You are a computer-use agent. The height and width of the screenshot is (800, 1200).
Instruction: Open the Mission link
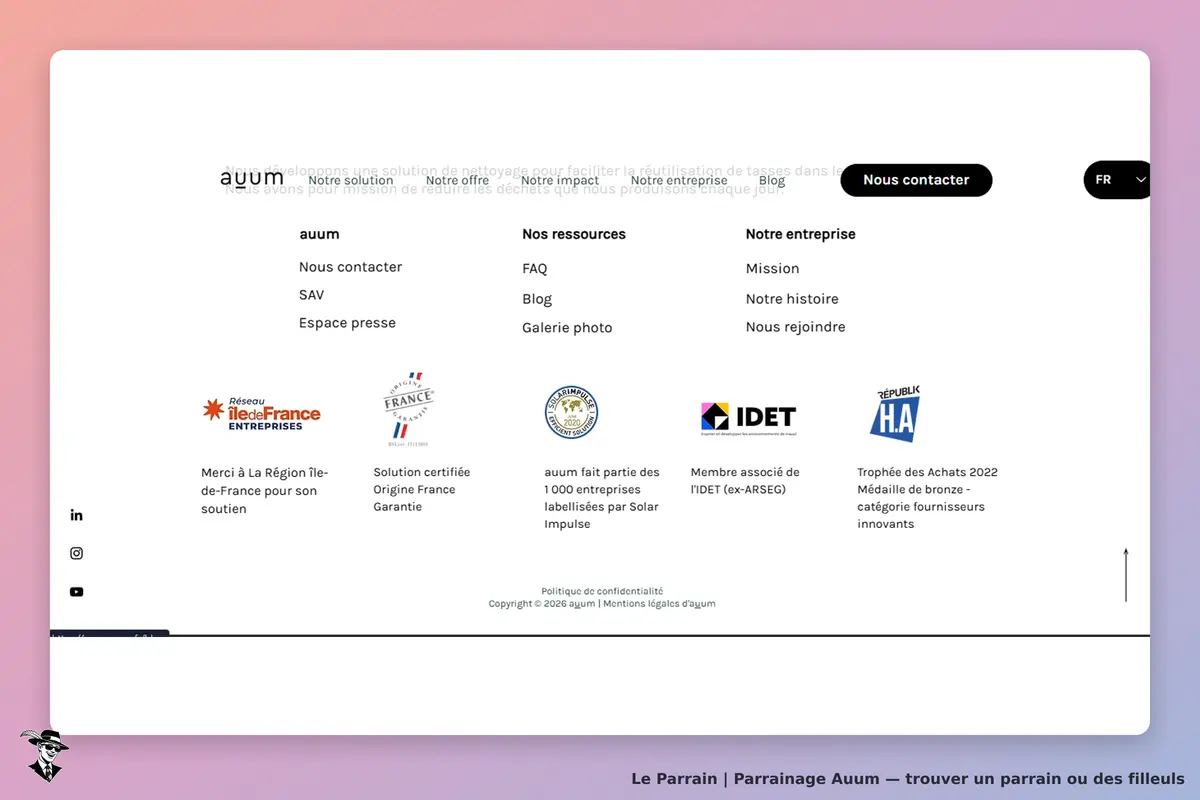click(x=773, y=269)
